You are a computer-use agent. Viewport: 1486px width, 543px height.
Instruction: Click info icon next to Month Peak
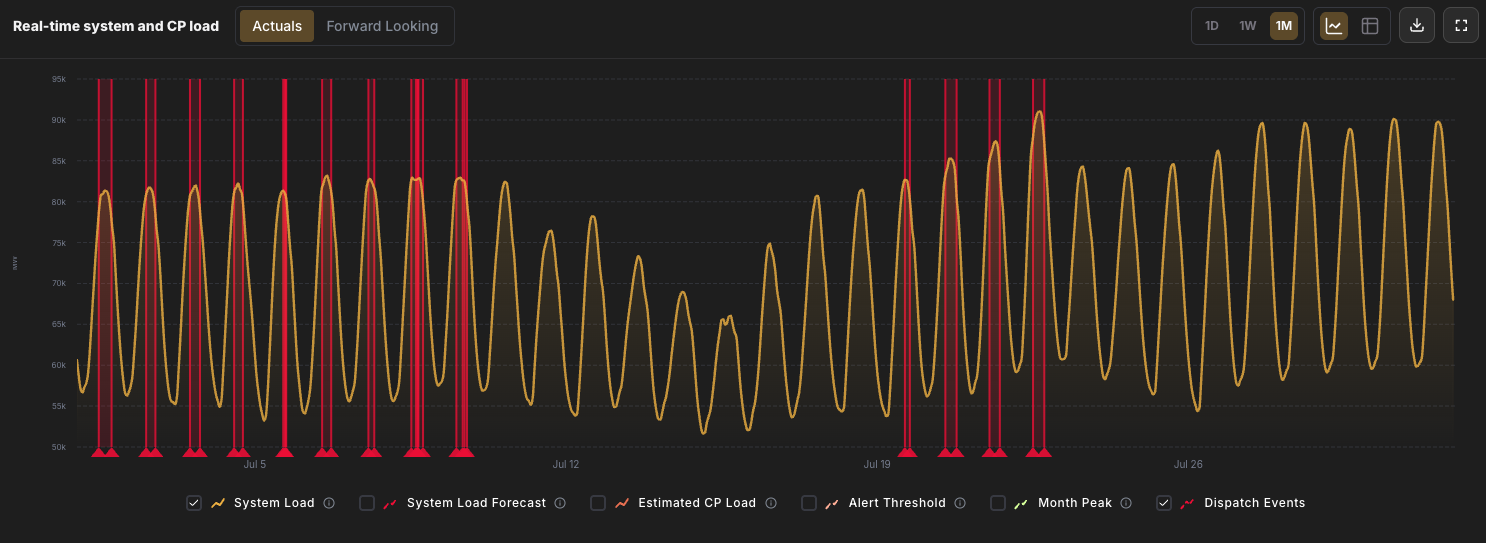[1126, 503]
